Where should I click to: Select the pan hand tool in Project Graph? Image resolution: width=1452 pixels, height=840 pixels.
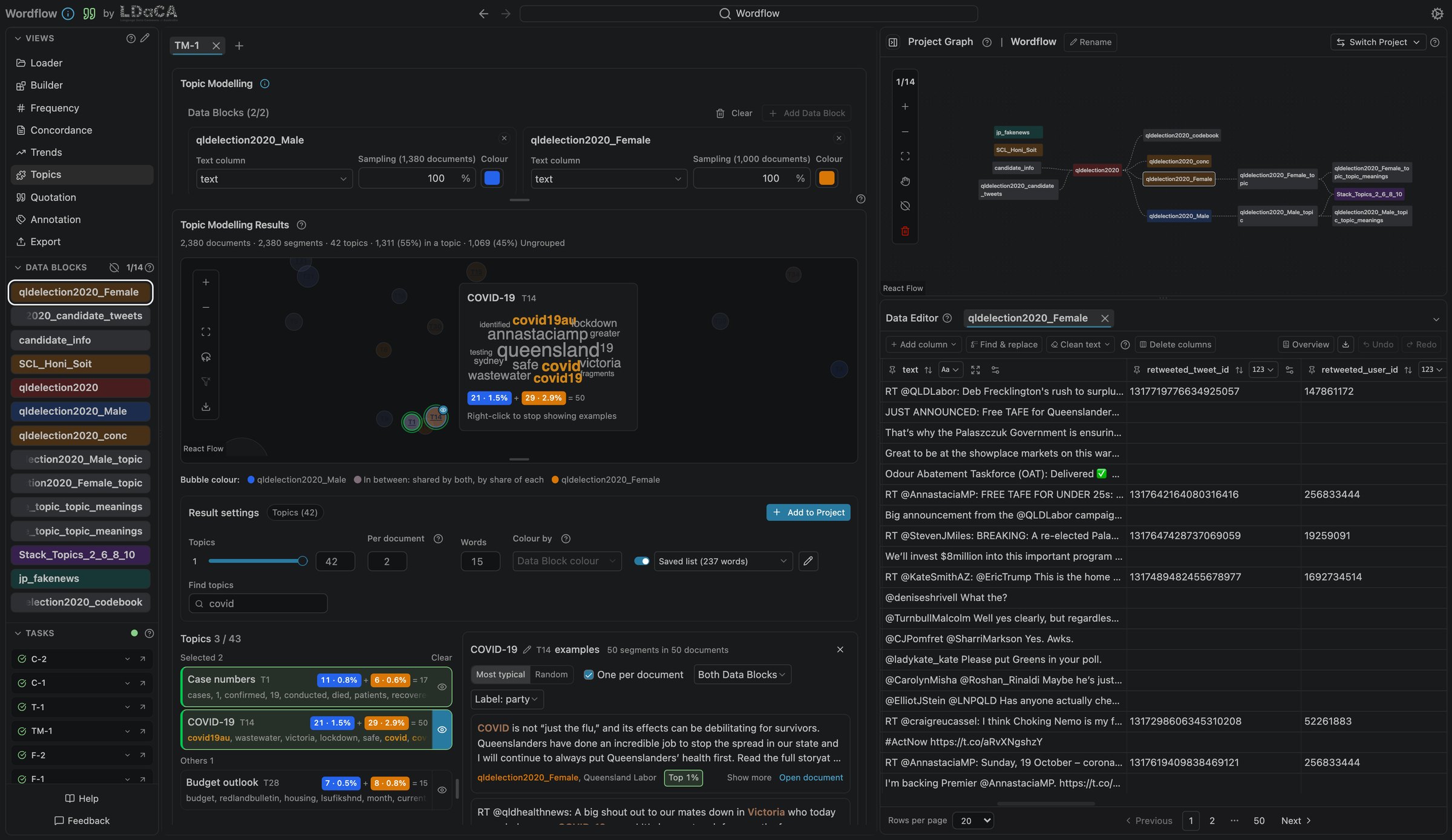pyautogui.click(x=905, y=181)
